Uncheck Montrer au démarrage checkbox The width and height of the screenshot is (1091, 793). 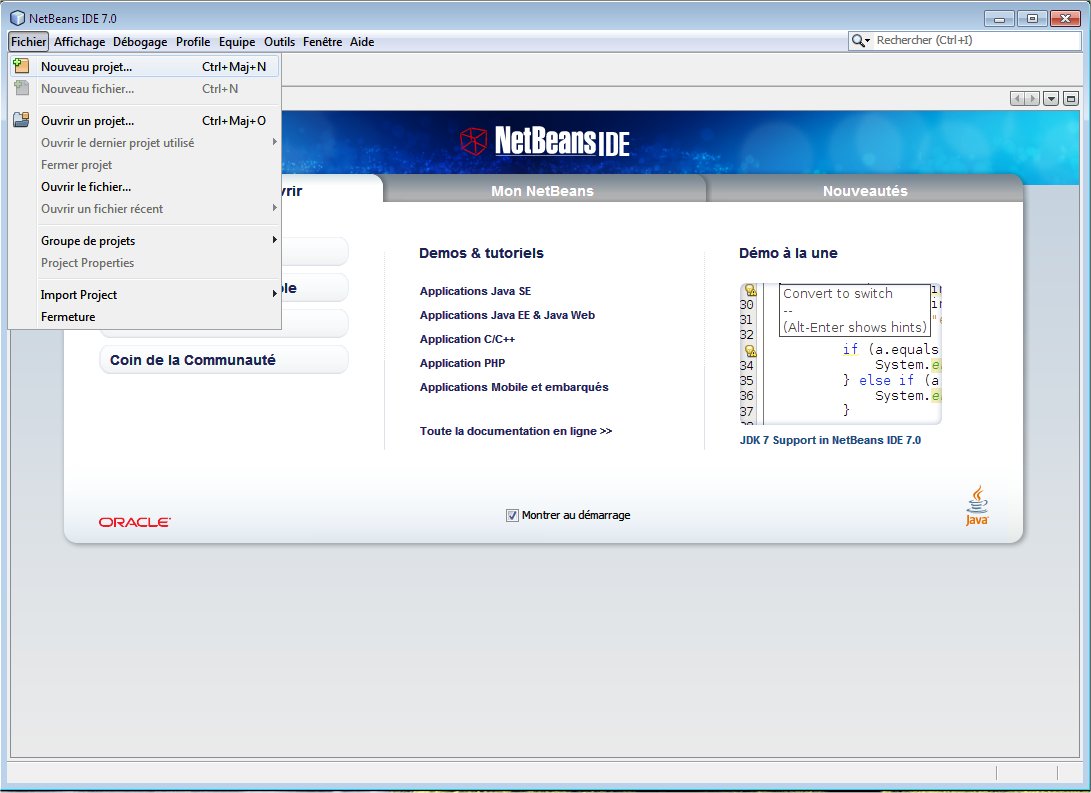[x=512, y=515]
